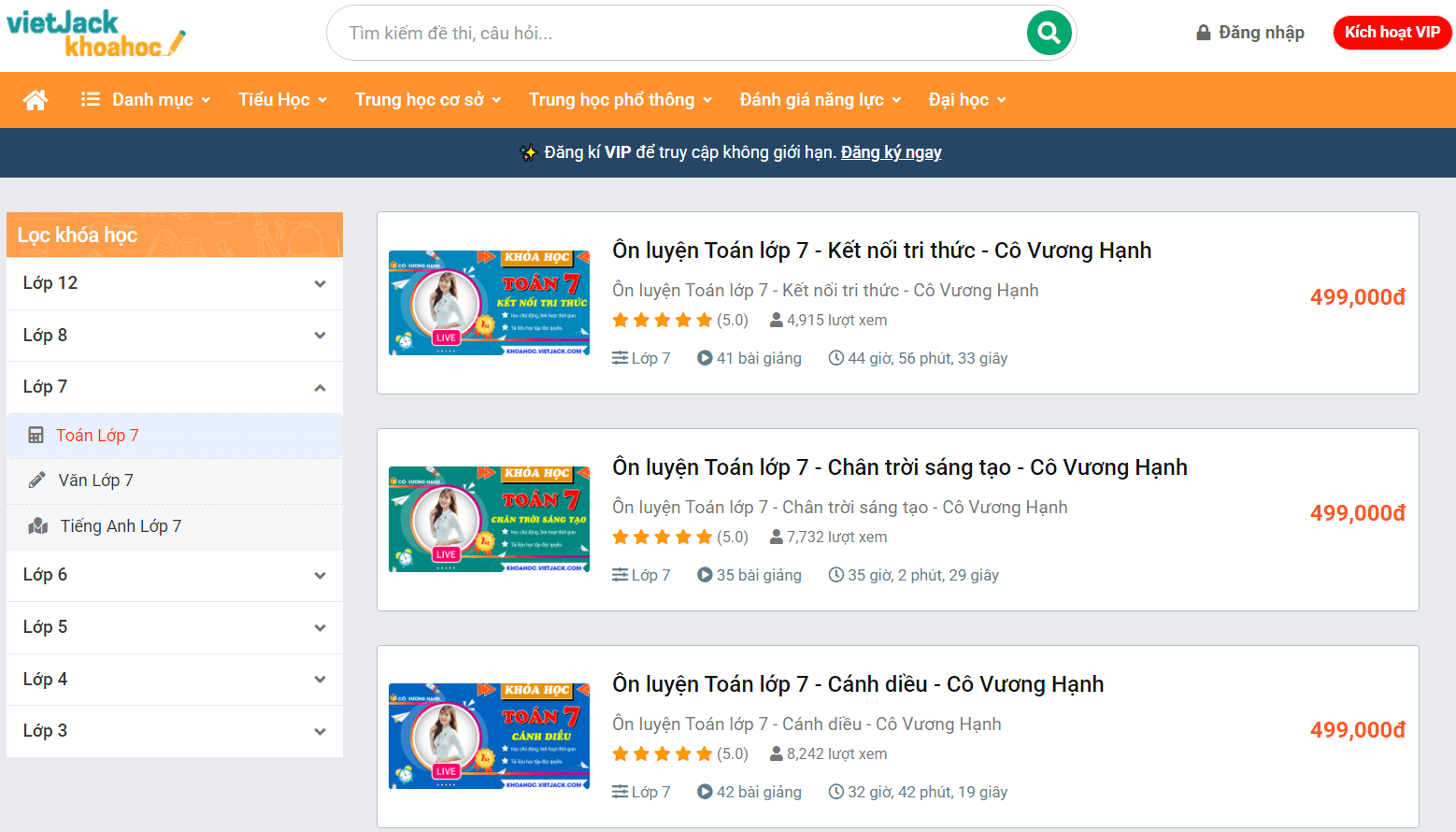The height and width of the screenshot is (832, 1456).
Task: Collapse the Lớp 7 filter section
Action: (175, 387)
